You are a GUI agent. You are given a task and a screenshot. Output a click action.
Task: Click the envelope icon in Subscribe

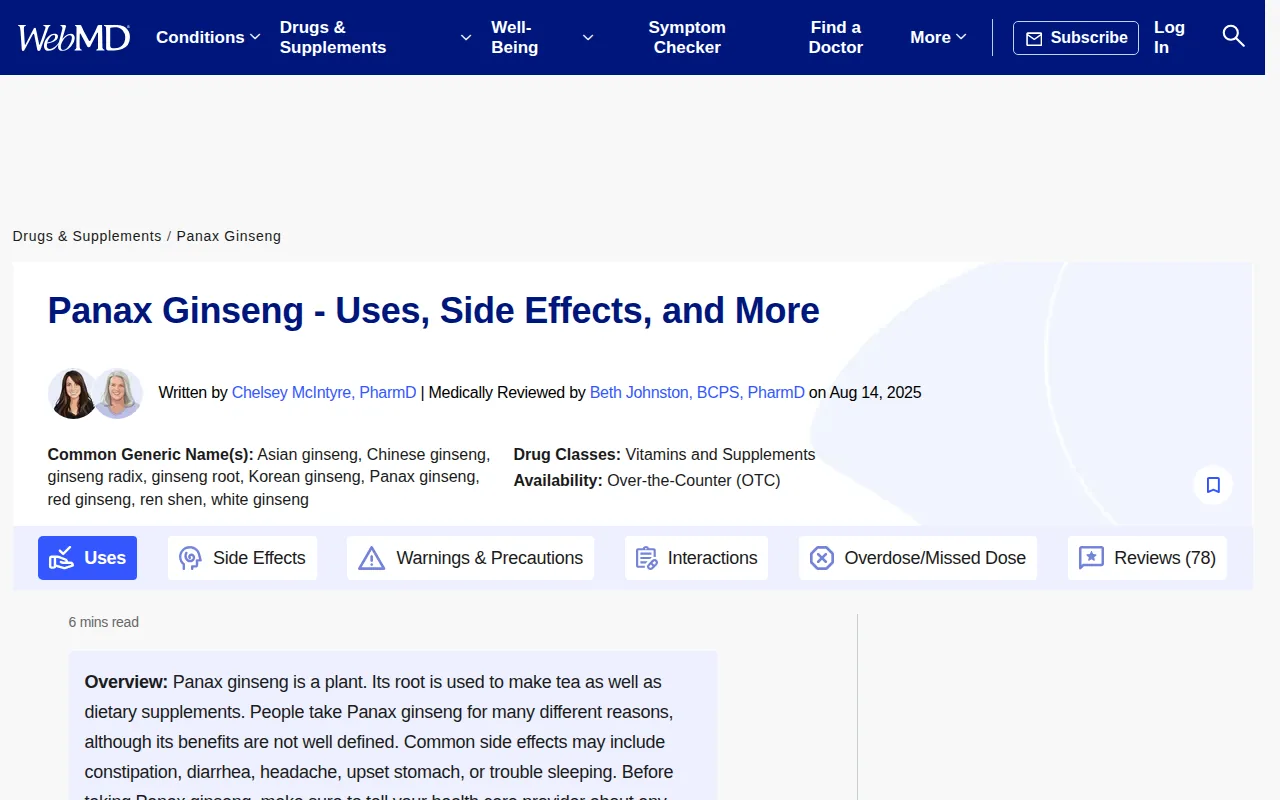coord(1034,38)
